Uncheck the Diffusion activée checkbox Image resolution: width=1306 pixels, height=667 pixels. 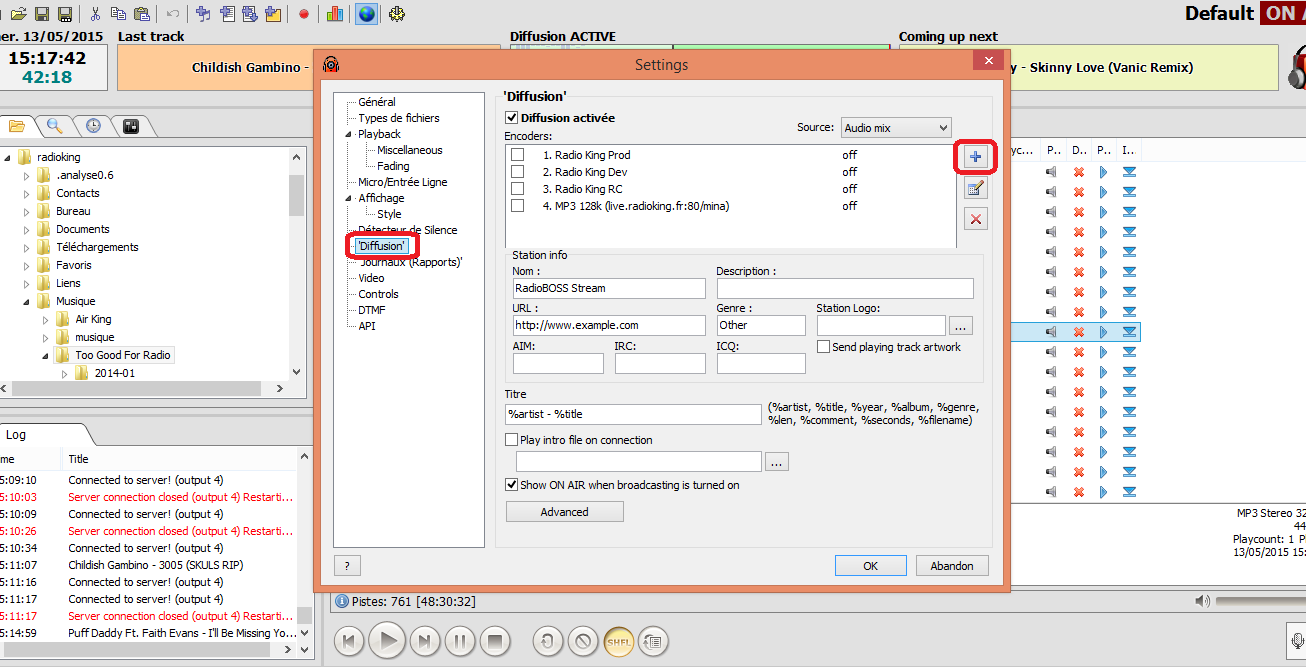pos(513,118)
